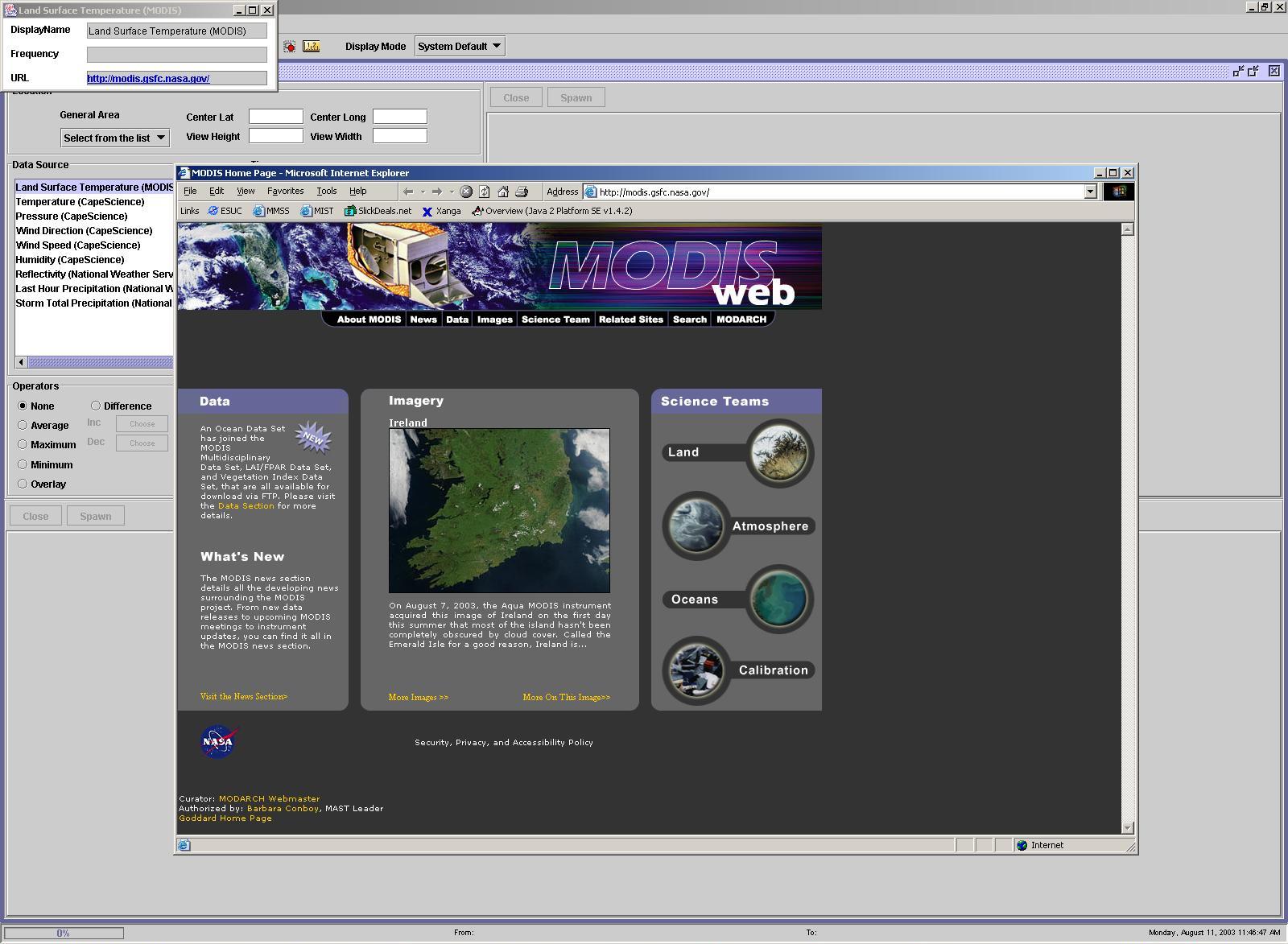Print the page using the printer icon

point(522,192)
